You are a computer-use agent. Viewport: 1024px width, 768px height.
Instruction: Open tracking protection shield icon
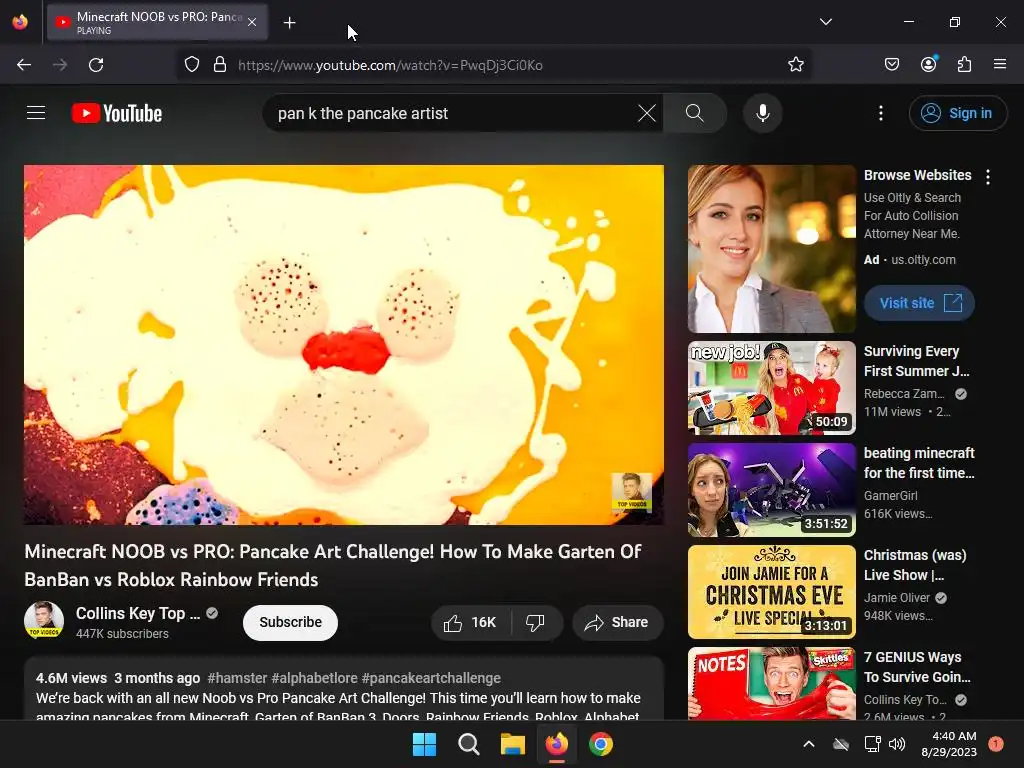191,65
